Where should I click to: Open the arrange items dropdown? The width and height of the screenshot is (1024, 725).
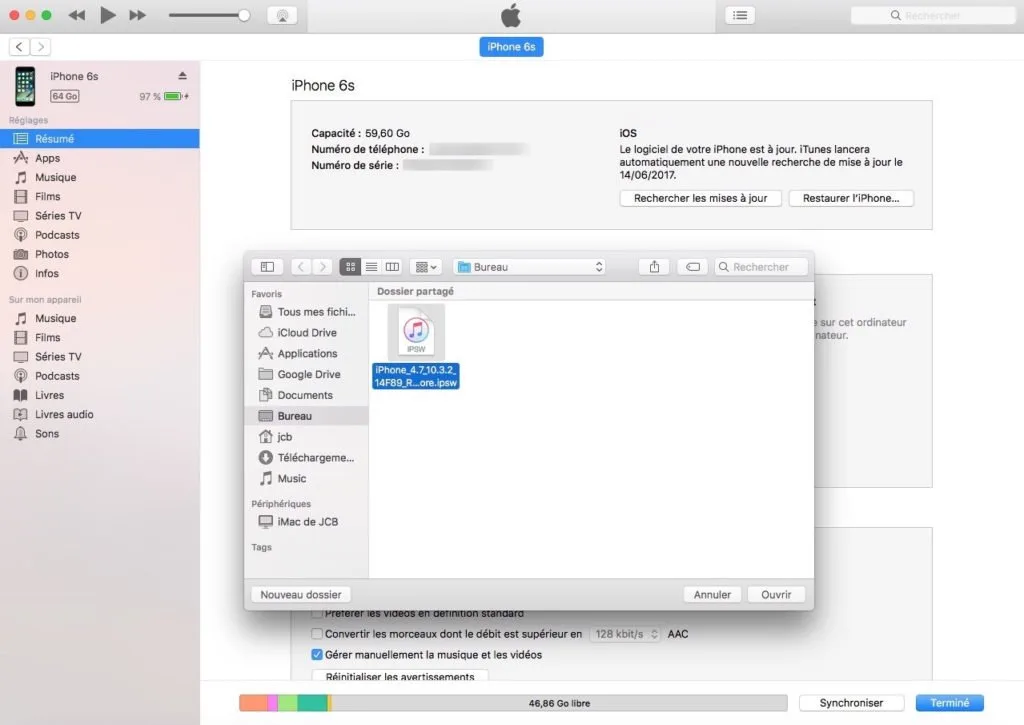tap(426, 266)
